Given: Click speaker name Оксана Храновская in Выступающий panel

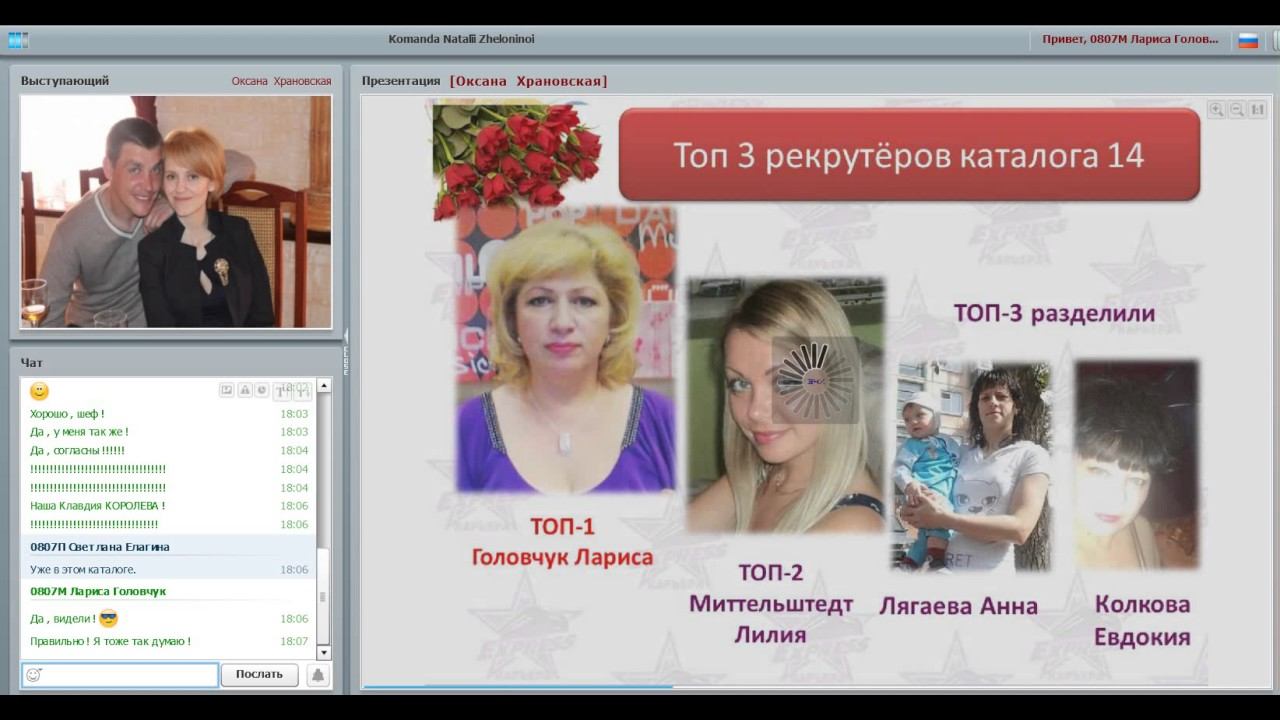Looking at the screenshot, I should coord(281,81).
